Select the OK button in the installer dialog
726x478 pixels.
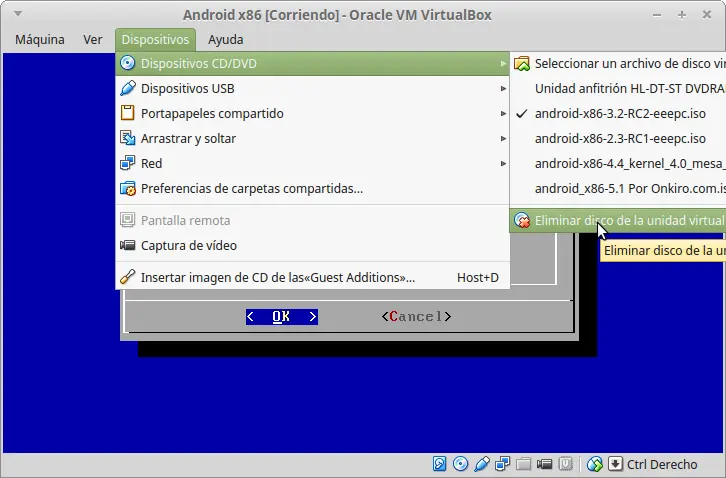(x=282, y=316)
